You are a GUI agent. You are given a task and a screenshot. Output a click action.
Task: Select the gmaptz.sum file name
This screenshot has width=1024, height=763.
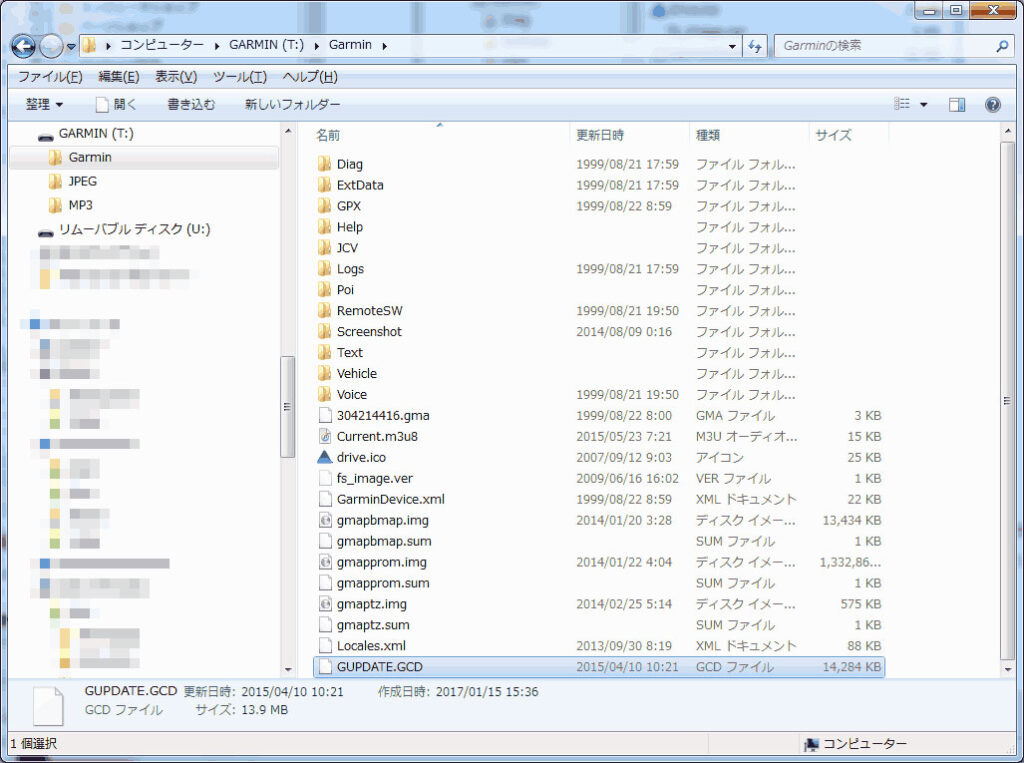click(x=373, y=625)
